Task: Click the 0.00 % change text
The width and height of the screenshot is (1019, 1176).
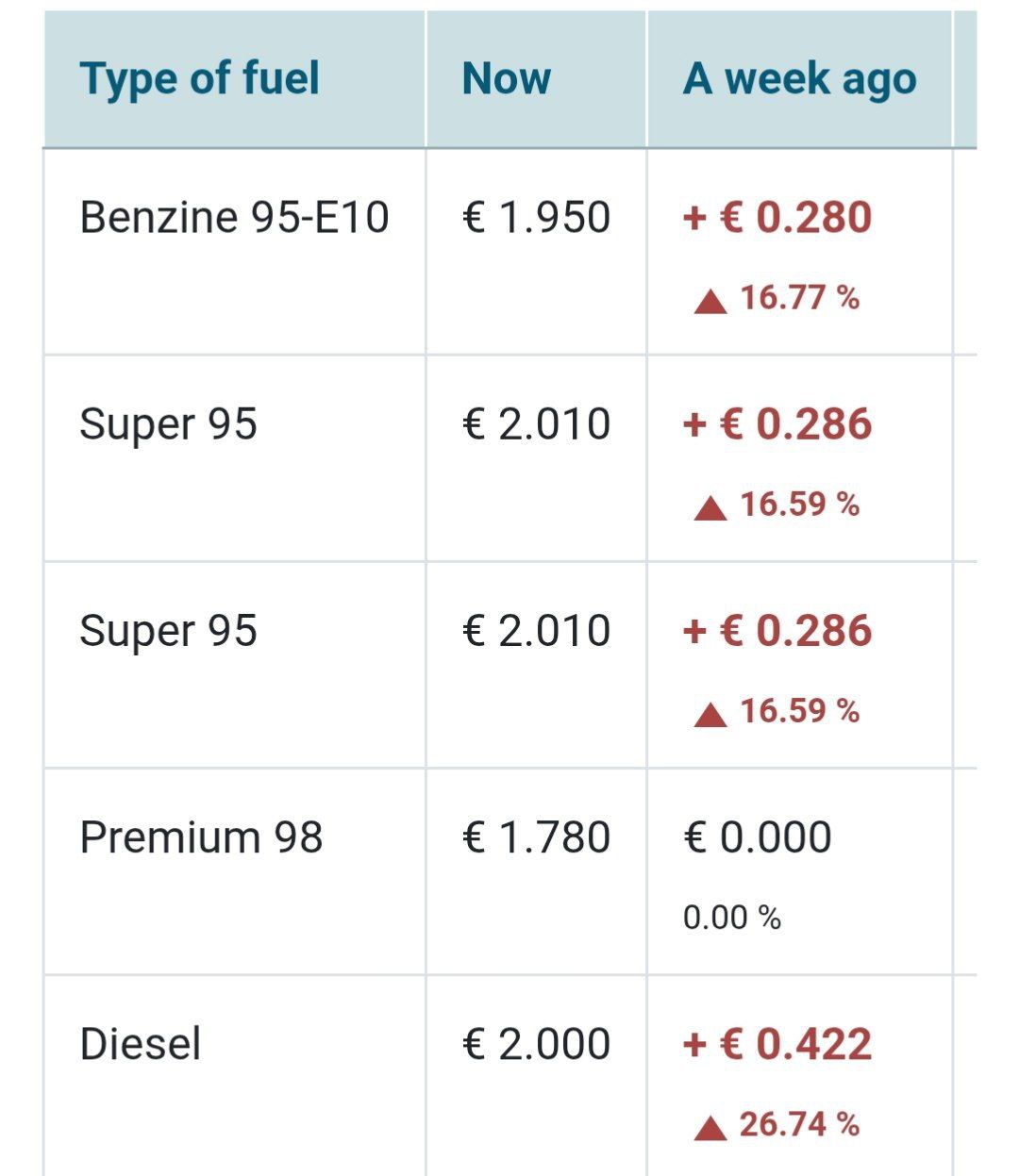Action: pos(732,918)
